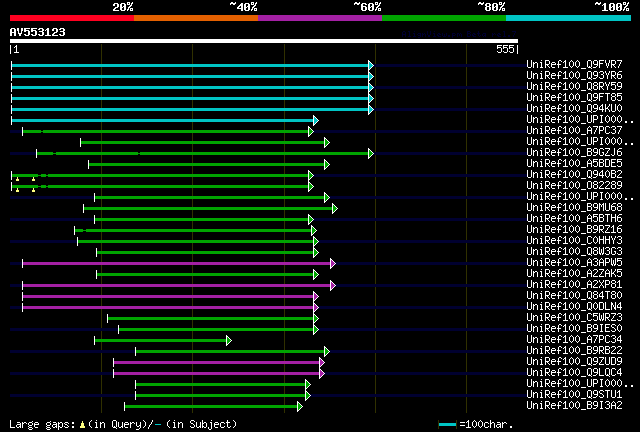Click the yellow query-gap marker in Large gaps legend
This screenshot has width=640, height=432.
click(82, 425)
